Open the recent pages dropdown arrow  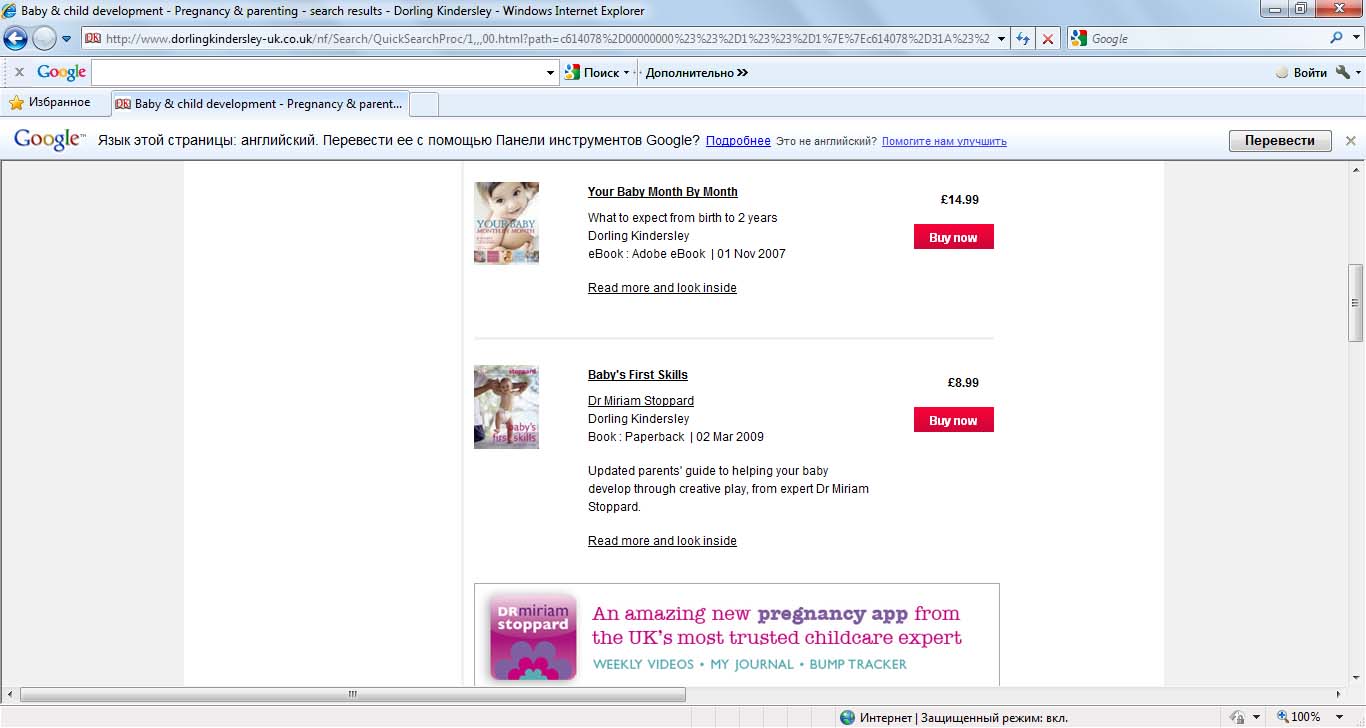[67, 39]
